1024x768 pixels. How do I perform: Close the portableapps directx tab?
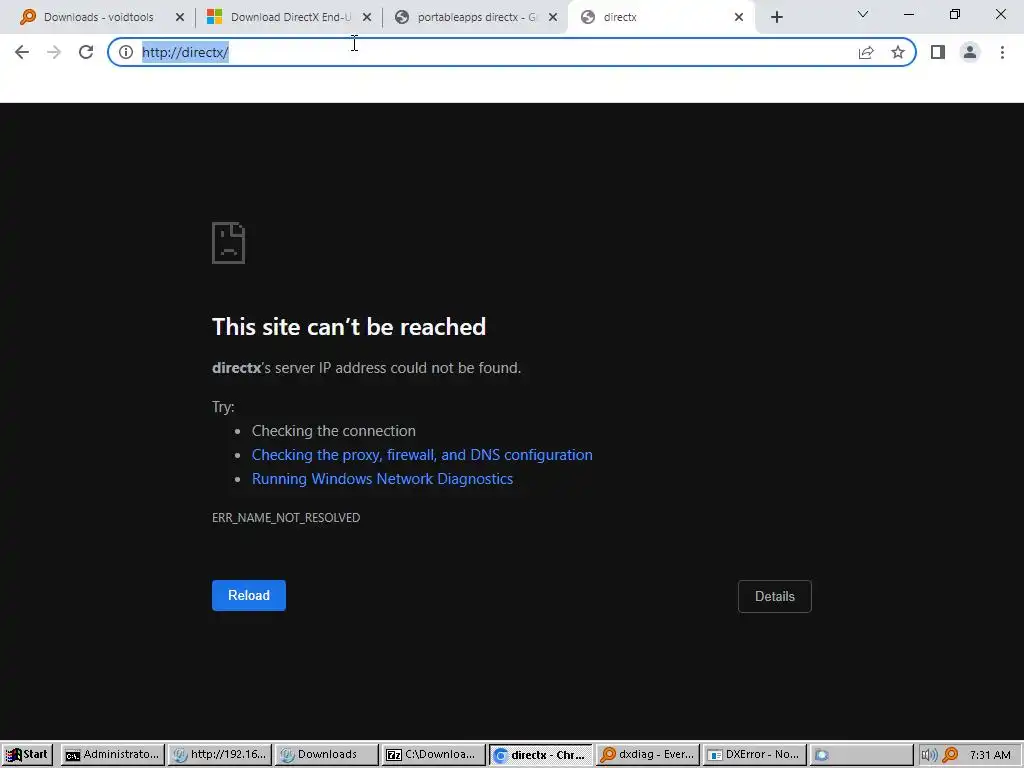[553, 18]
